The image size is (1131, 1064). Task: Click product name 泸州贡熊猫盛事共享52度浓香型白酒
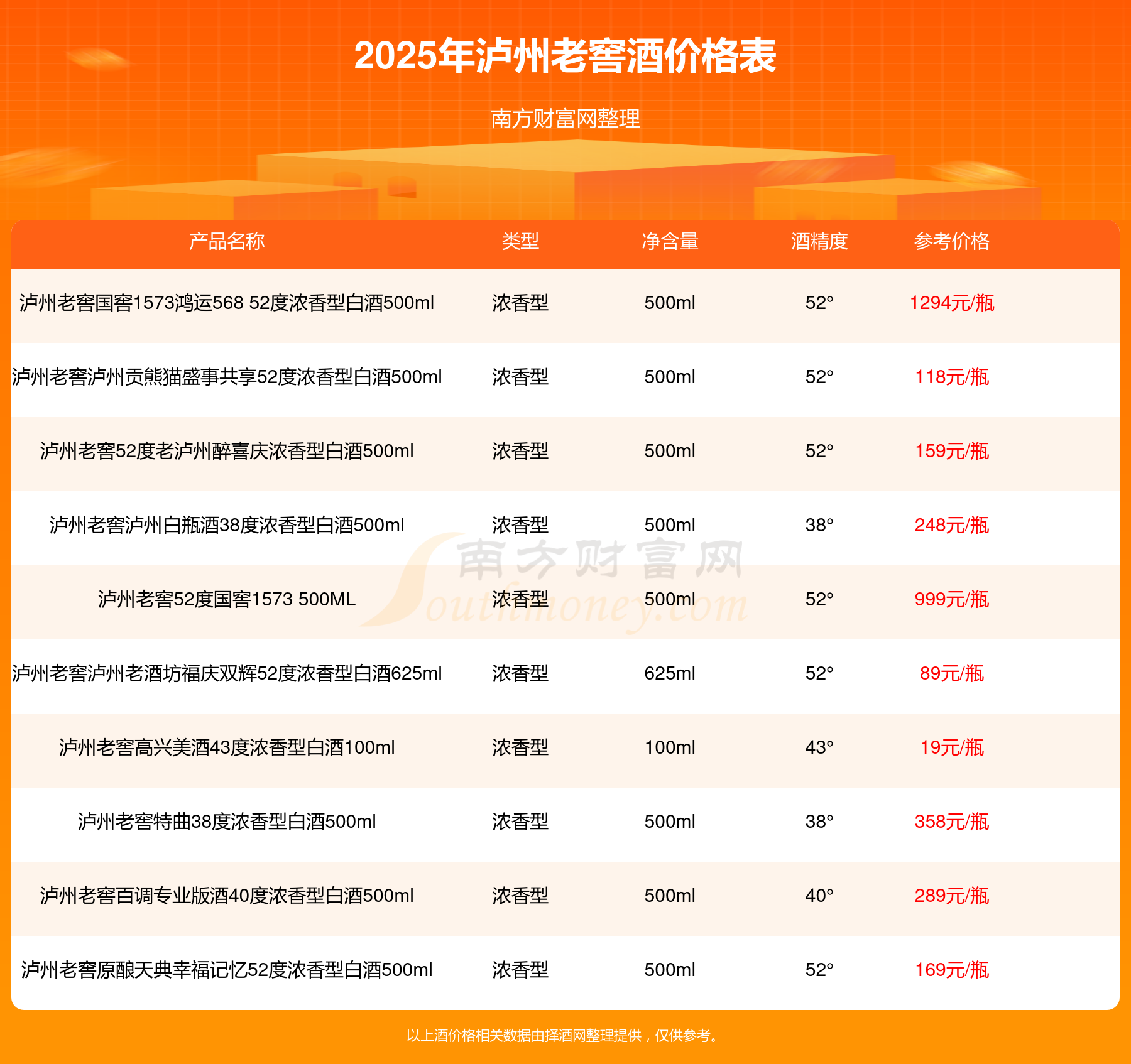tap(227, 377)
